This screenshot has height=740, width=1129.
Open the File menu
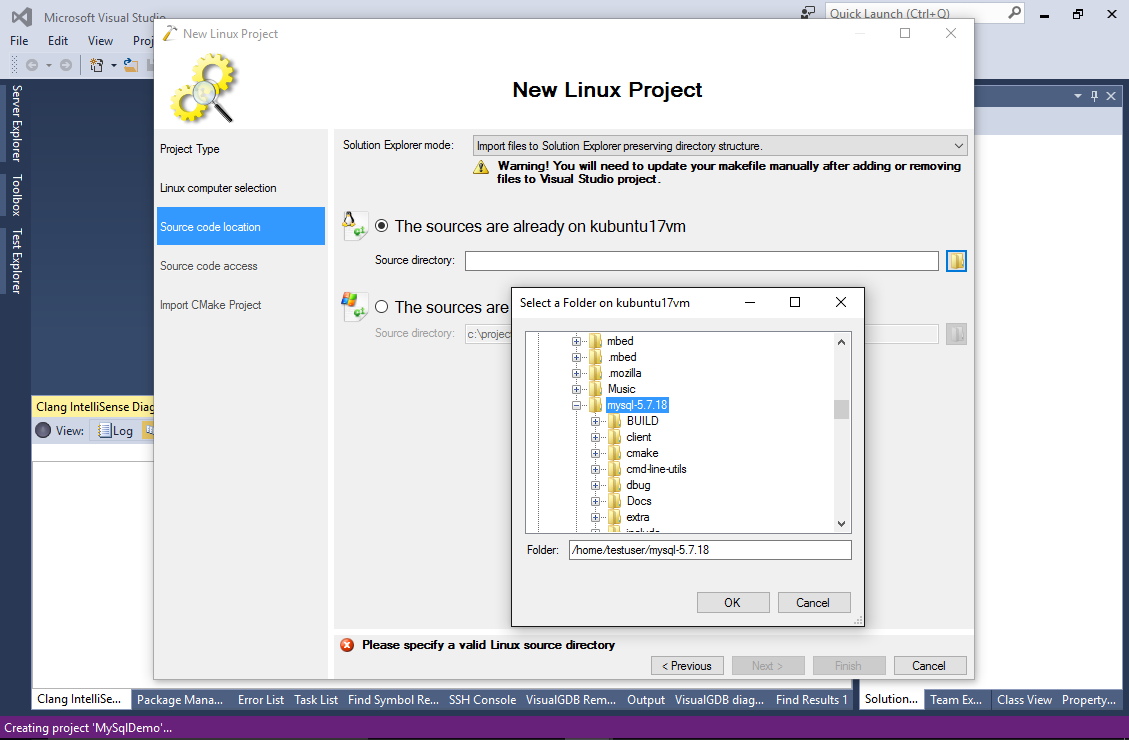(x=19, y=40)
